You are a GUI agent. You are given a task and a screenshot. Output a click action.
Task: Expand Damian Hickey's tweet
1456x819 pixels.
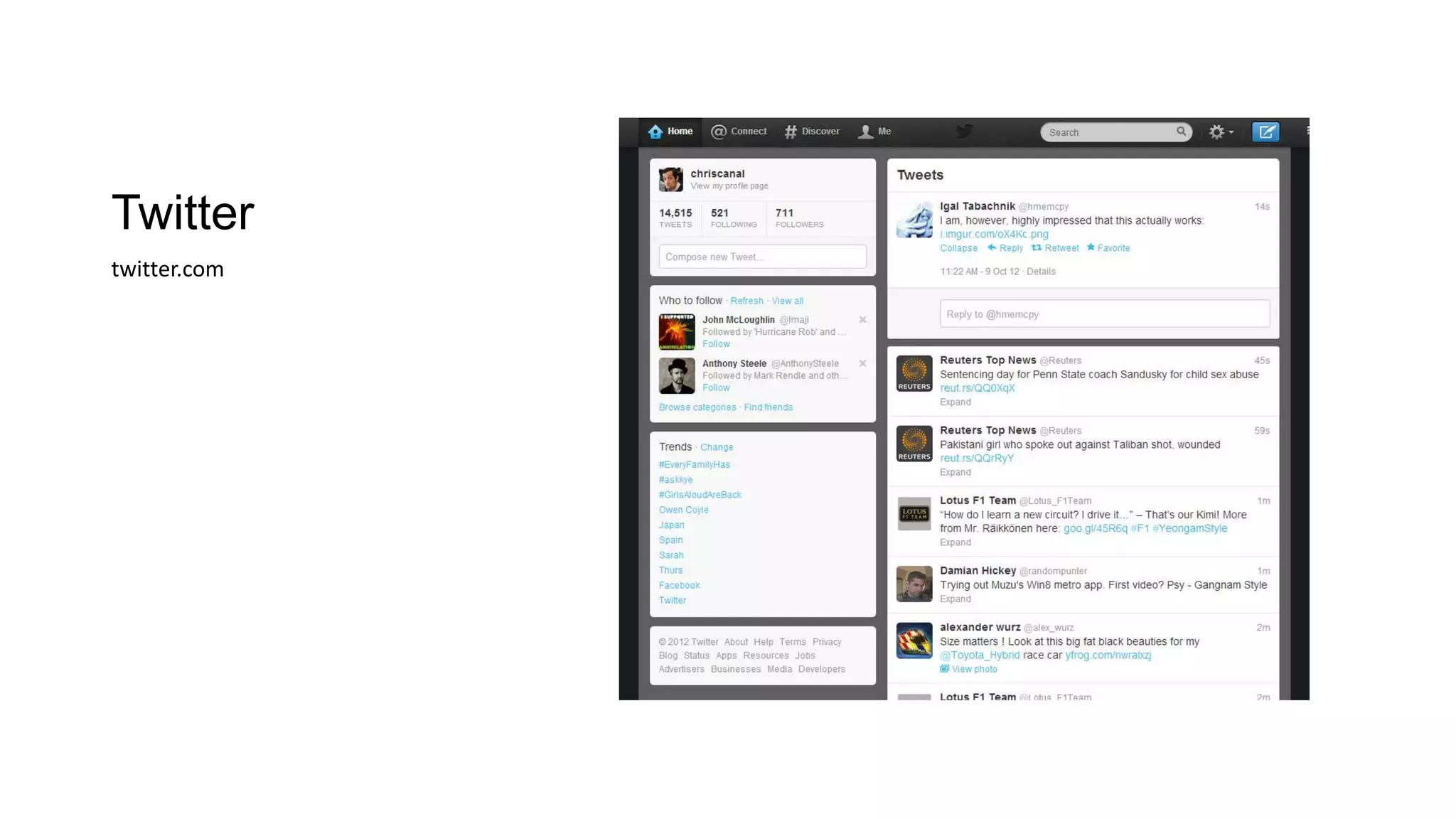coord(955,599)
